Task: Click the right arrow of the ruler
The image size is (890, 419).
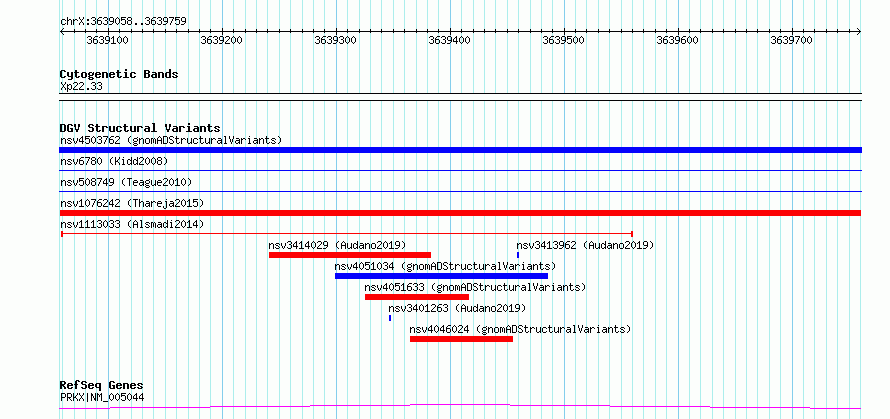Action: (859, 31)
